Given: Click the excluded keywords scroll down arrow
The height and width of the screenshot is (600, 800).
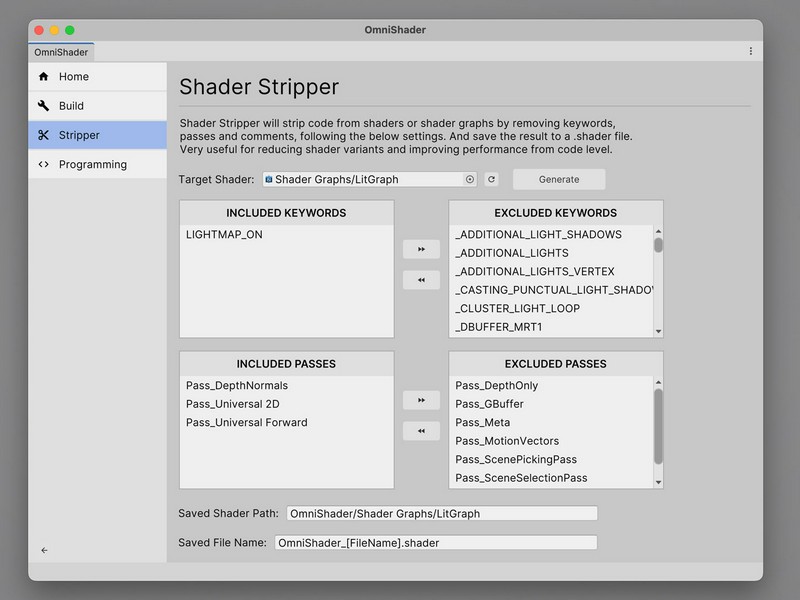Looking at the screenshot, I should pos(658,332).
